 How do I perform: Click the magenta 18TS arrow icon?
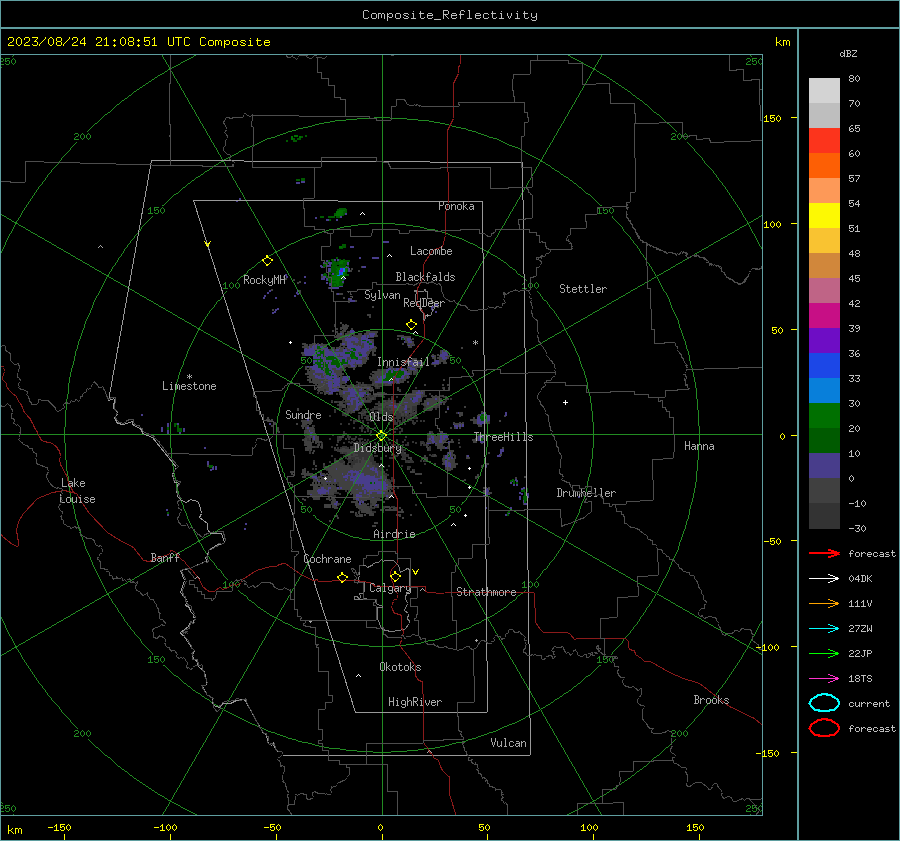pyautogui.click(x=824, y=679)
